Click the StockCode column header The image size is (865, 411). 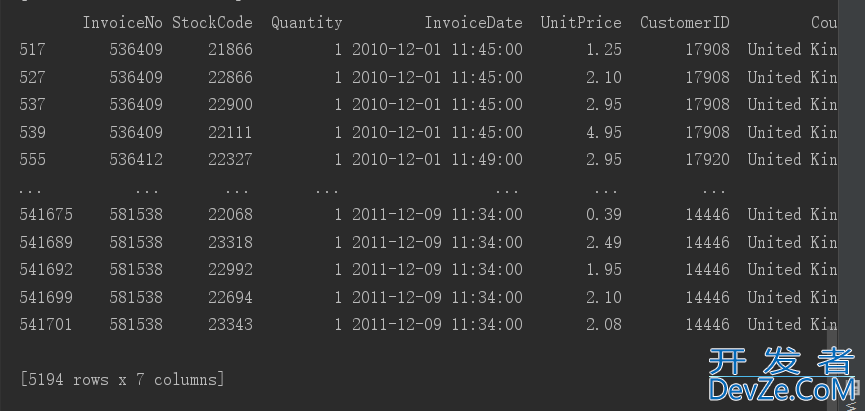click(212, 22)
